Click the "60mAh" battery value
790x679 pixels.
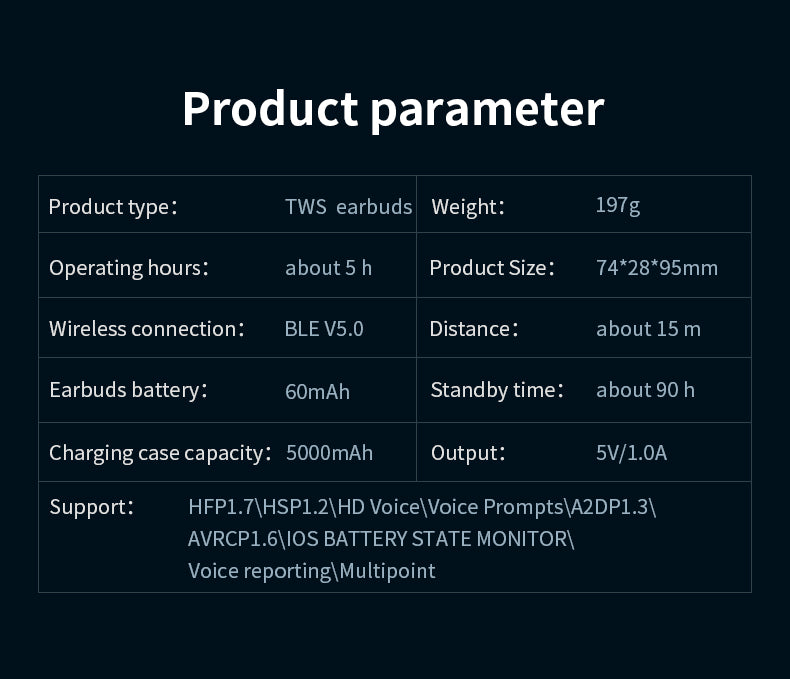(317, 391)
